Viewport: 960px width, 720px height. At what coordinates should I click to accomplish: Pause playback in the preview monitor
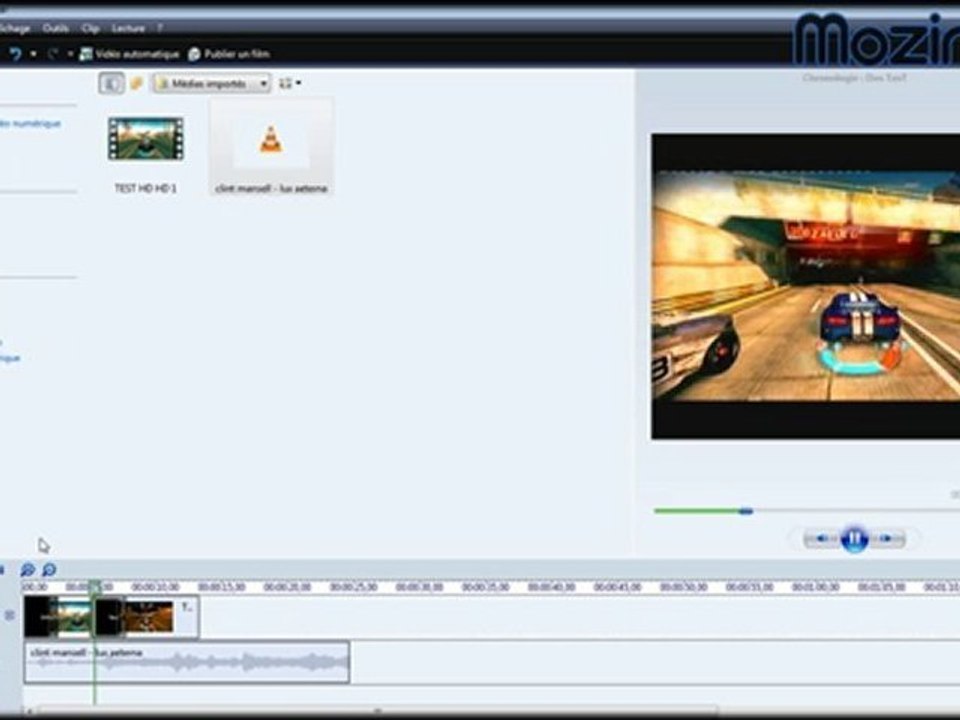(x=854, y=539)
